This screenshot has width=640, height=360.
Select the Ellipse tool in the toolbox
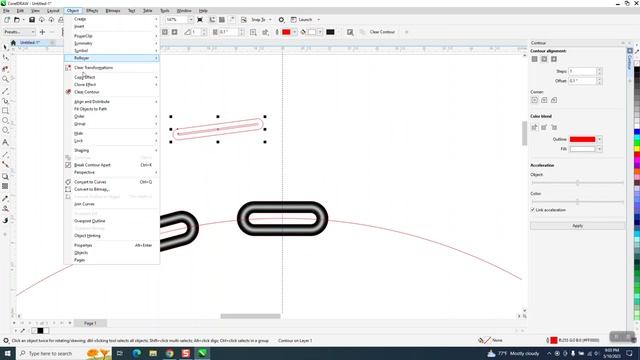(5, 121)
